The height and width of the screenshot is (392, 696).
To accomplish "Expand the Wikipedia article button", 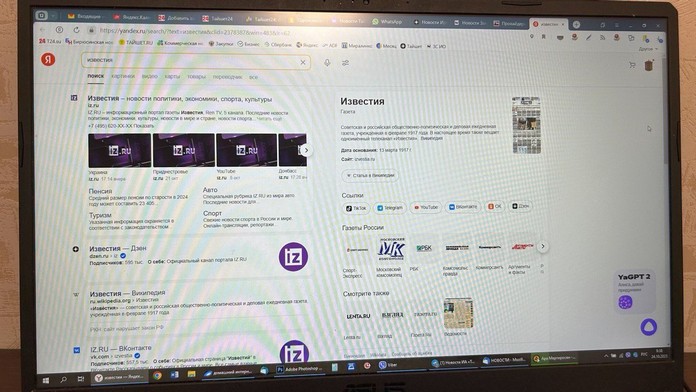I will (371, 175).
